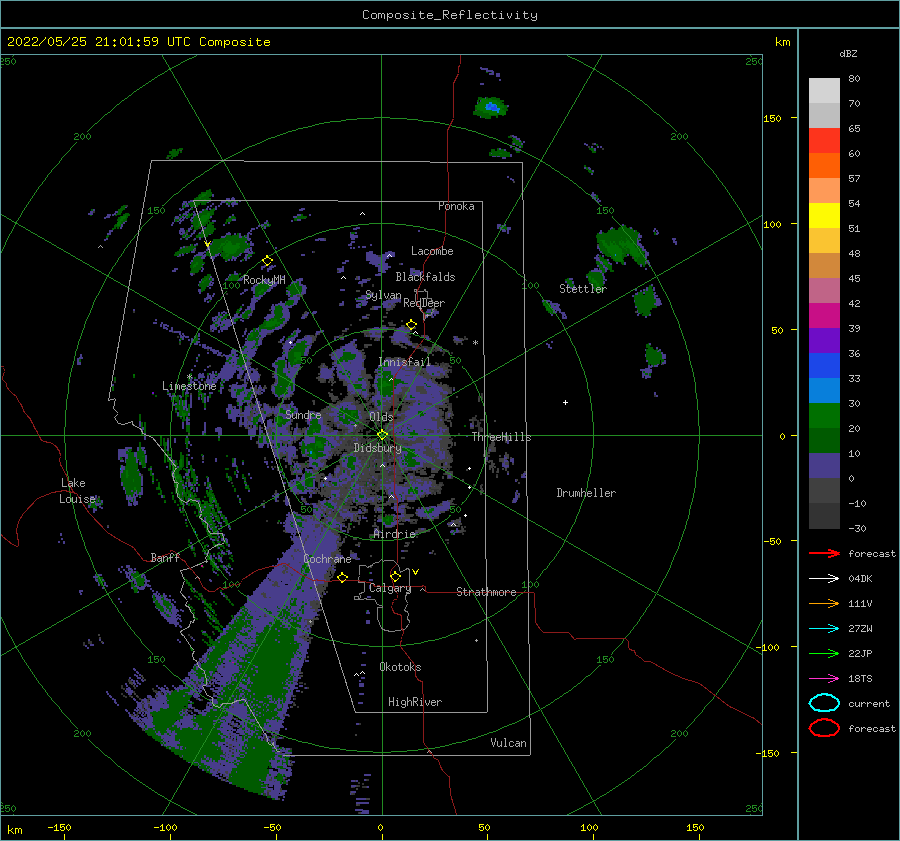Select the 80 dBZ color swatch
The height and width of the screenshot is (841, 900).
pos(824,90)
